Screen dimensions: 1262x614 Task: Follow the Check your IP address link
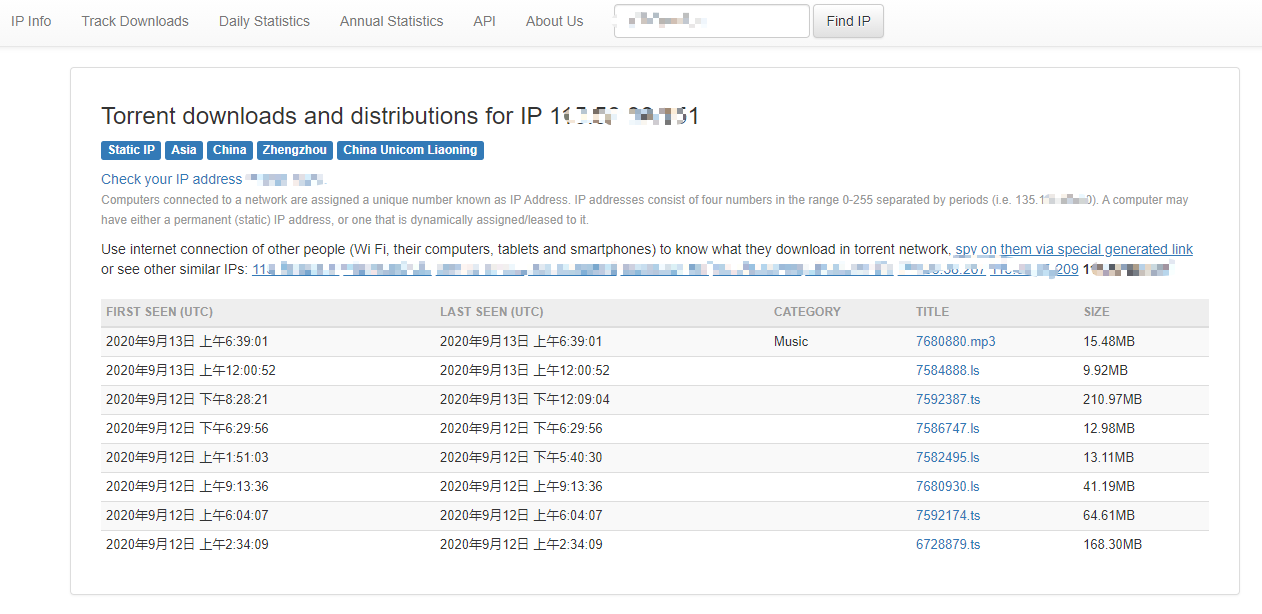pyautogui.click(x=171, y=179)
